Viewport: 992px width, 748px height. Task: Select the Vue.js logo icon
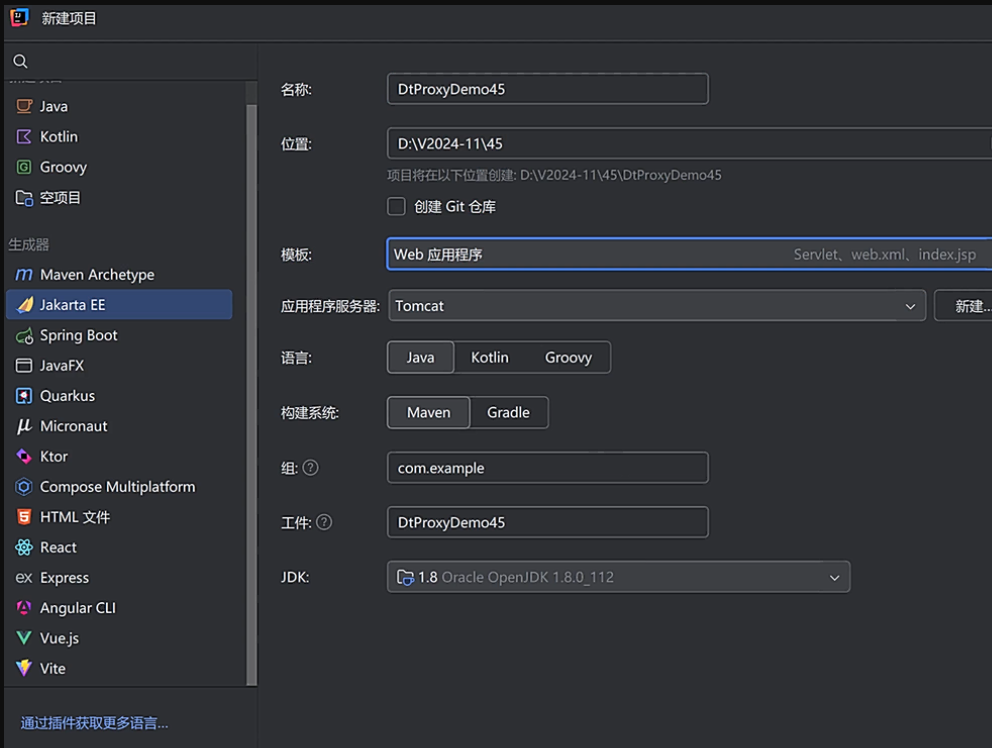[x=24, y=638]
